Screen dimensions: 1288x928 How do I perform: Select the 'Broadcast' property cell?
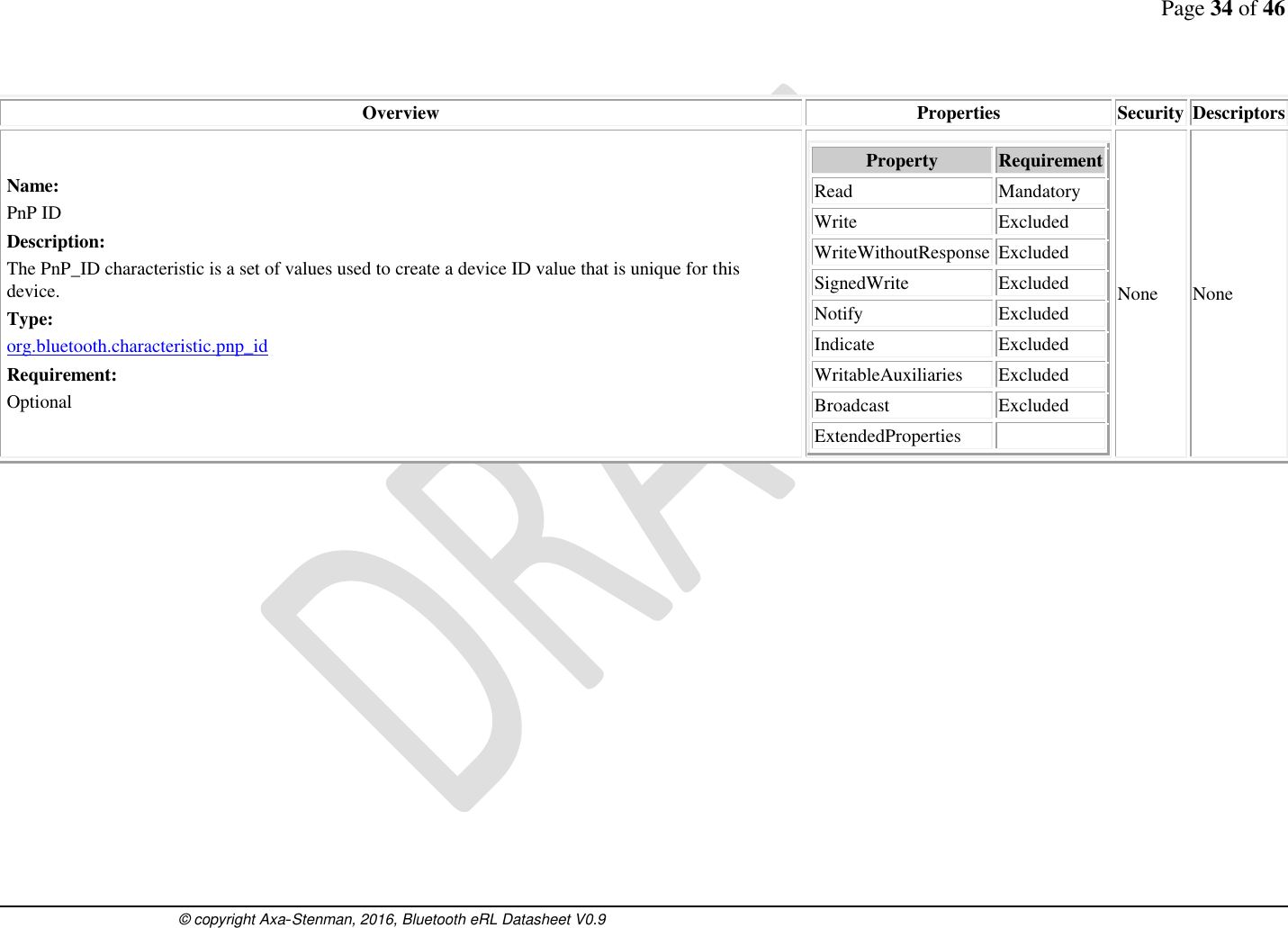point(902,405)
